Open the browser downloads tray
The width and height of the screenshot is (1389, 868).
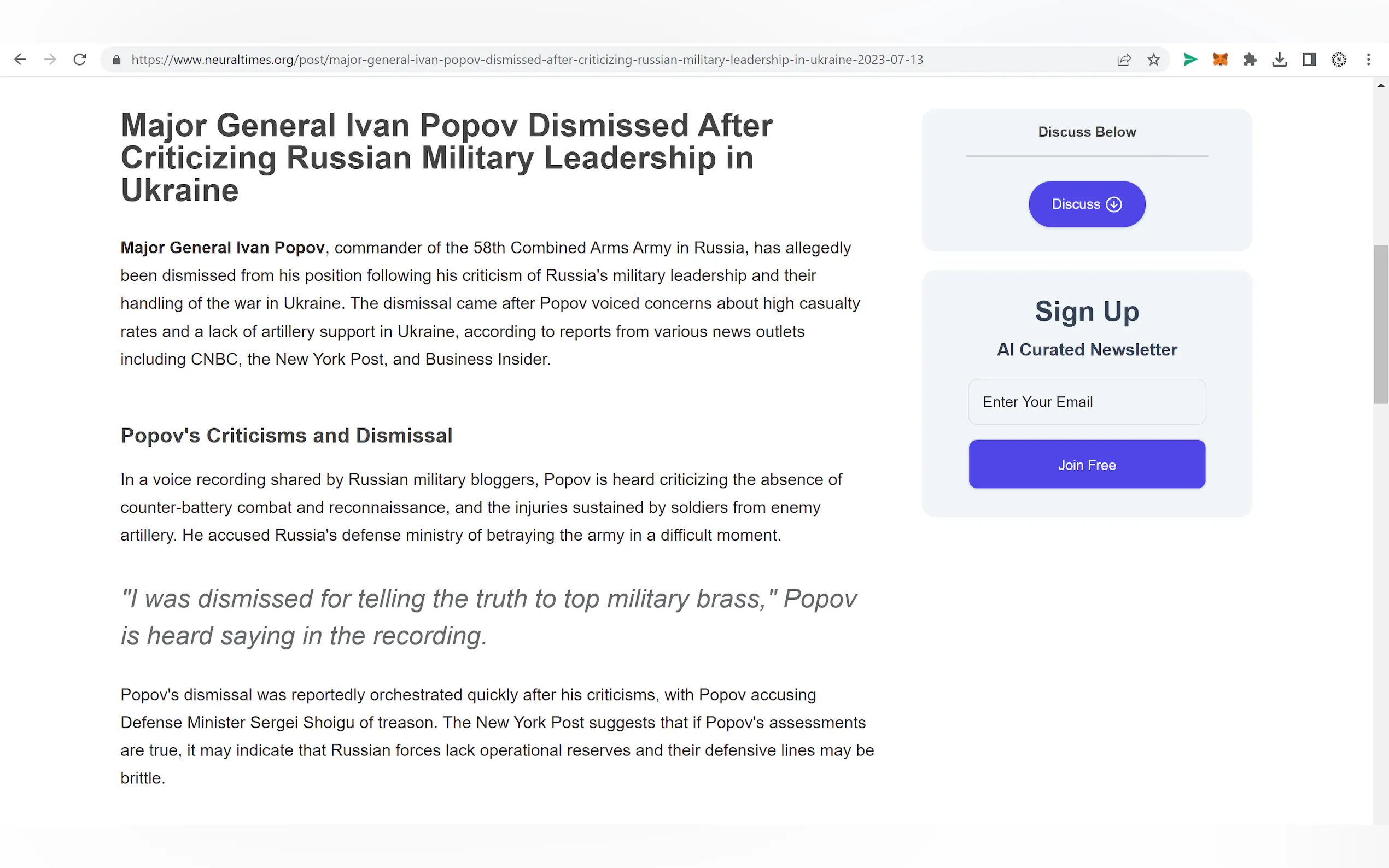click(x=1279, y=60)
